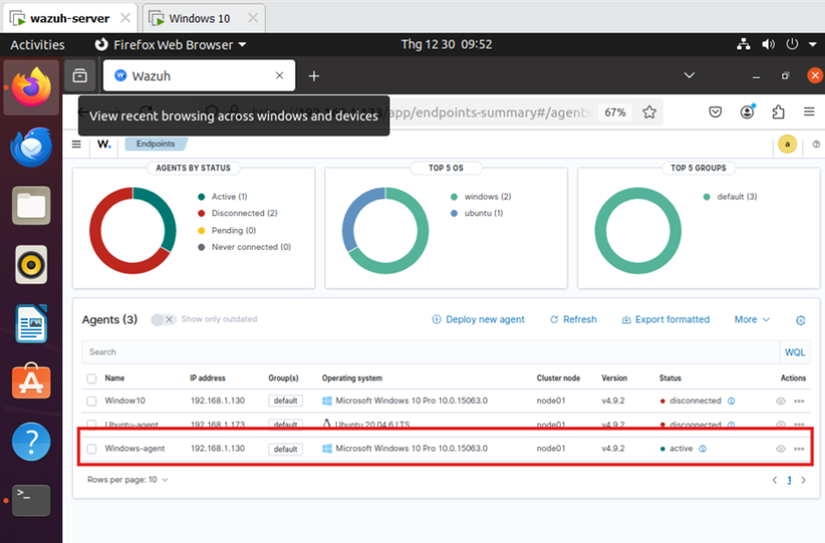The height and width of the screenshot is (543, 825).
Task: Click windows (2) legend in Top 5 OS
Action: tap(481, 197)
